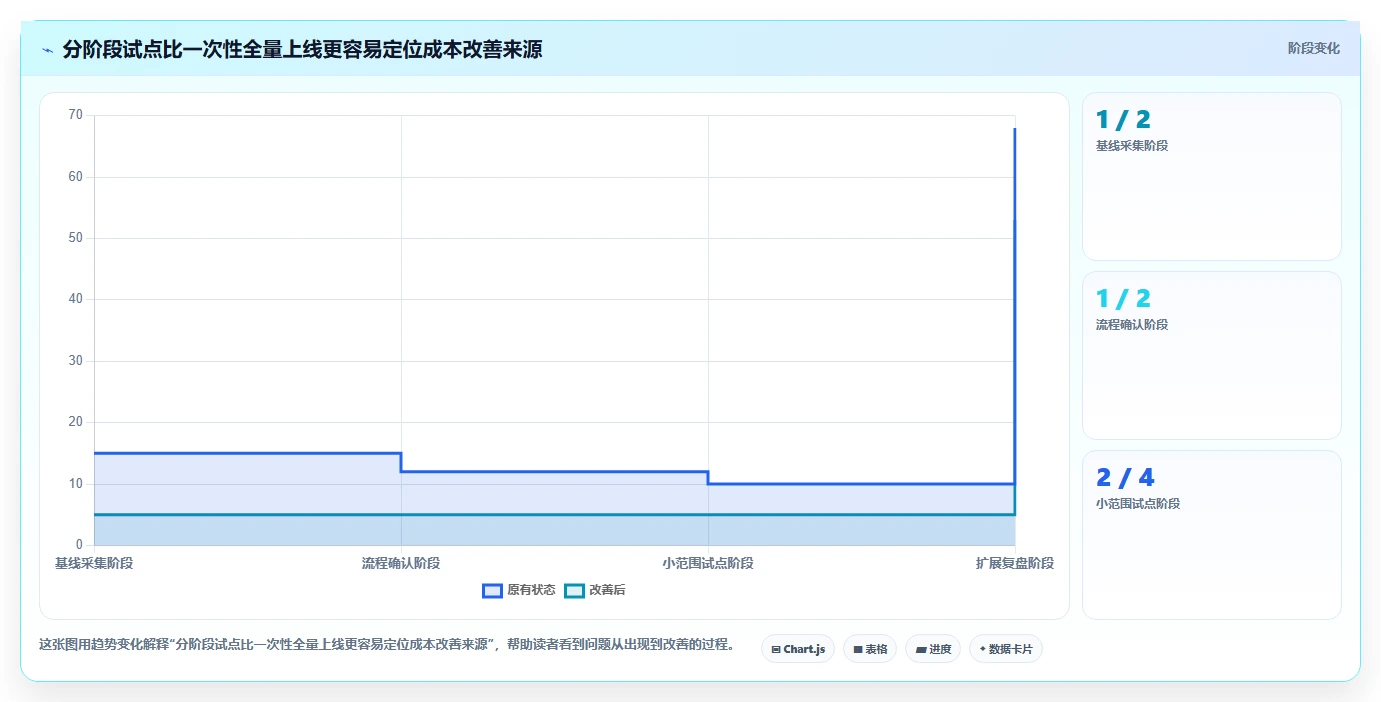Viewport: 1381px width, 702px height.
Task: Click the y-axis value 40
Action: pos(76,299)
